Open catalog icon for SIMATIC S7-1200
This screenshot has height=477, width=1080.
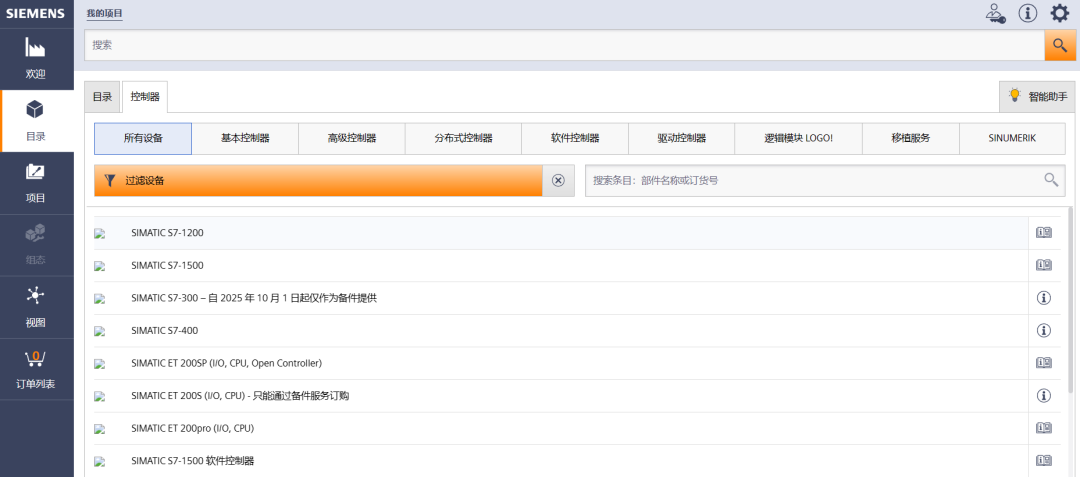pyautogui.click(x=1043, y=233)
